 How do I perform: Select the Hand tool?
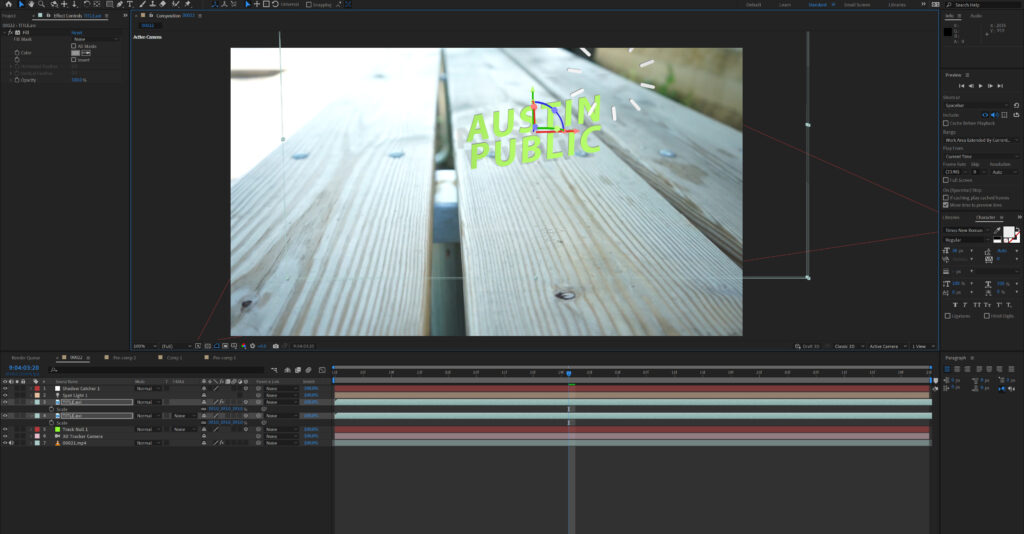point(31,4)
